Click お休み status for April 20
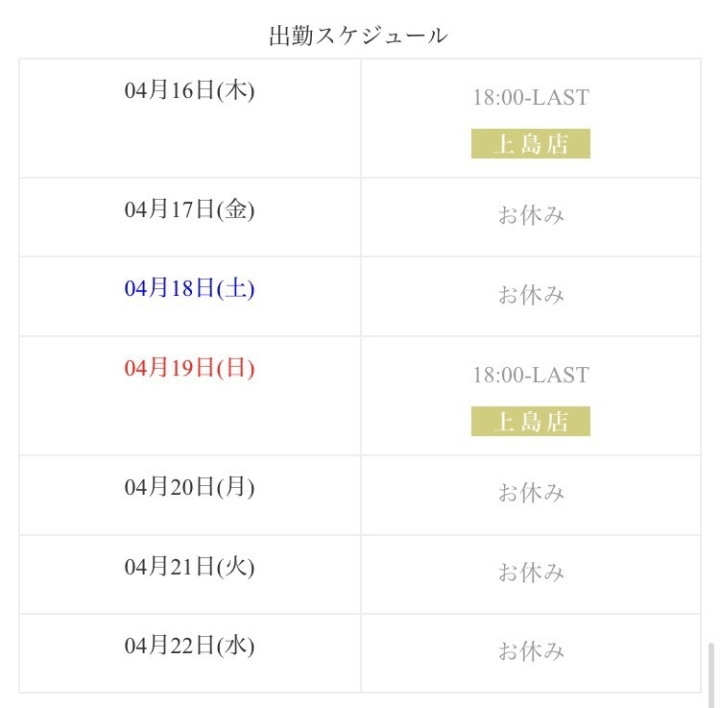 [x=531, y=493]
